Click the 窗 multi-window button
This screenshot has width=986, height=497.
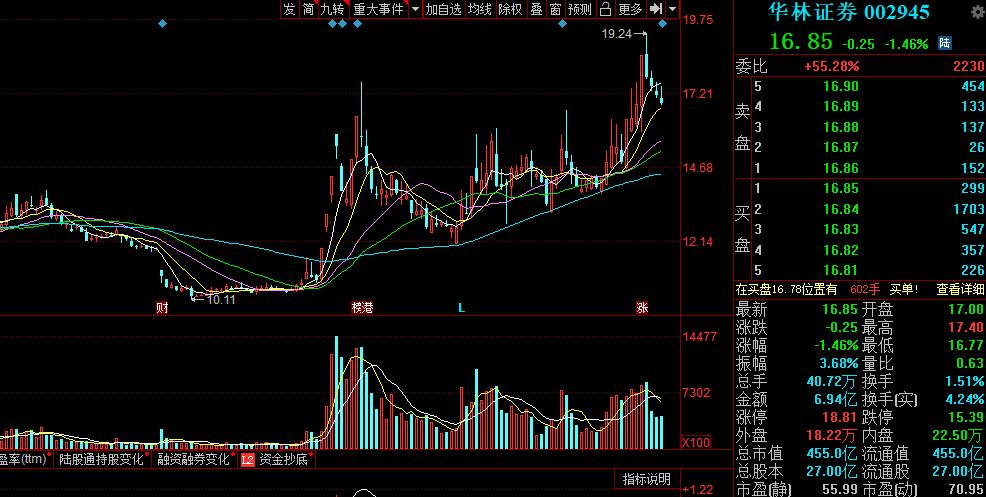coord(555,9)
